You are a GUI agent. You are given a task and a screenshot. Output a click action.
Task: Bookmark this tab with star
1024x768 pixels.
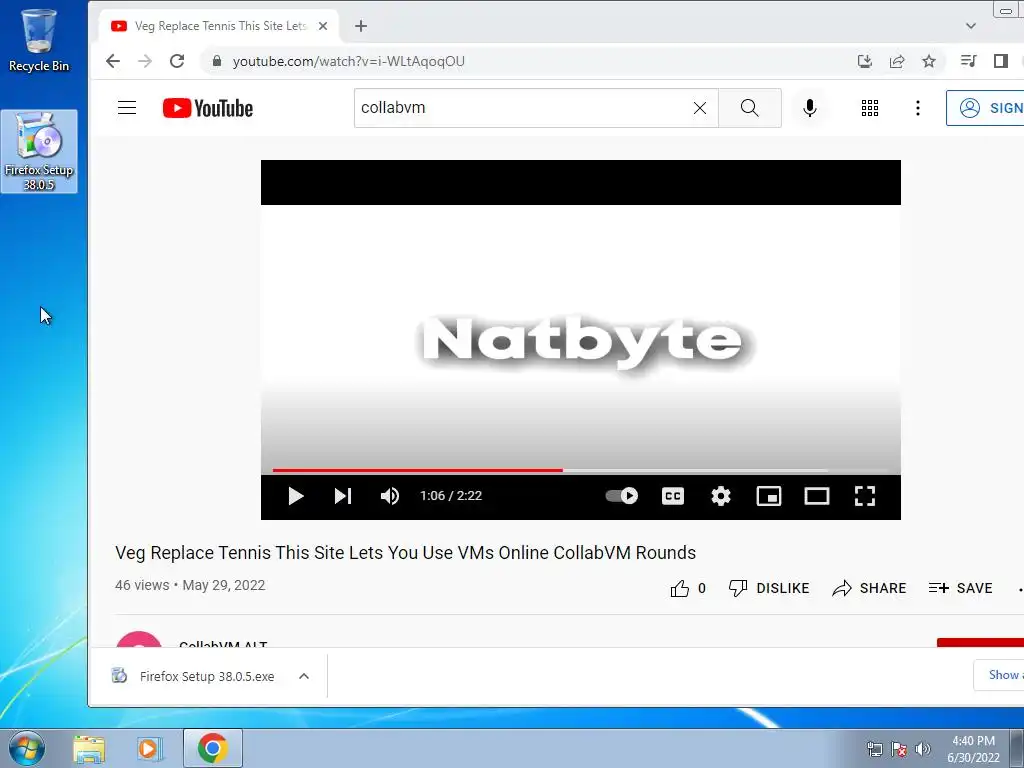pos(929,61)
